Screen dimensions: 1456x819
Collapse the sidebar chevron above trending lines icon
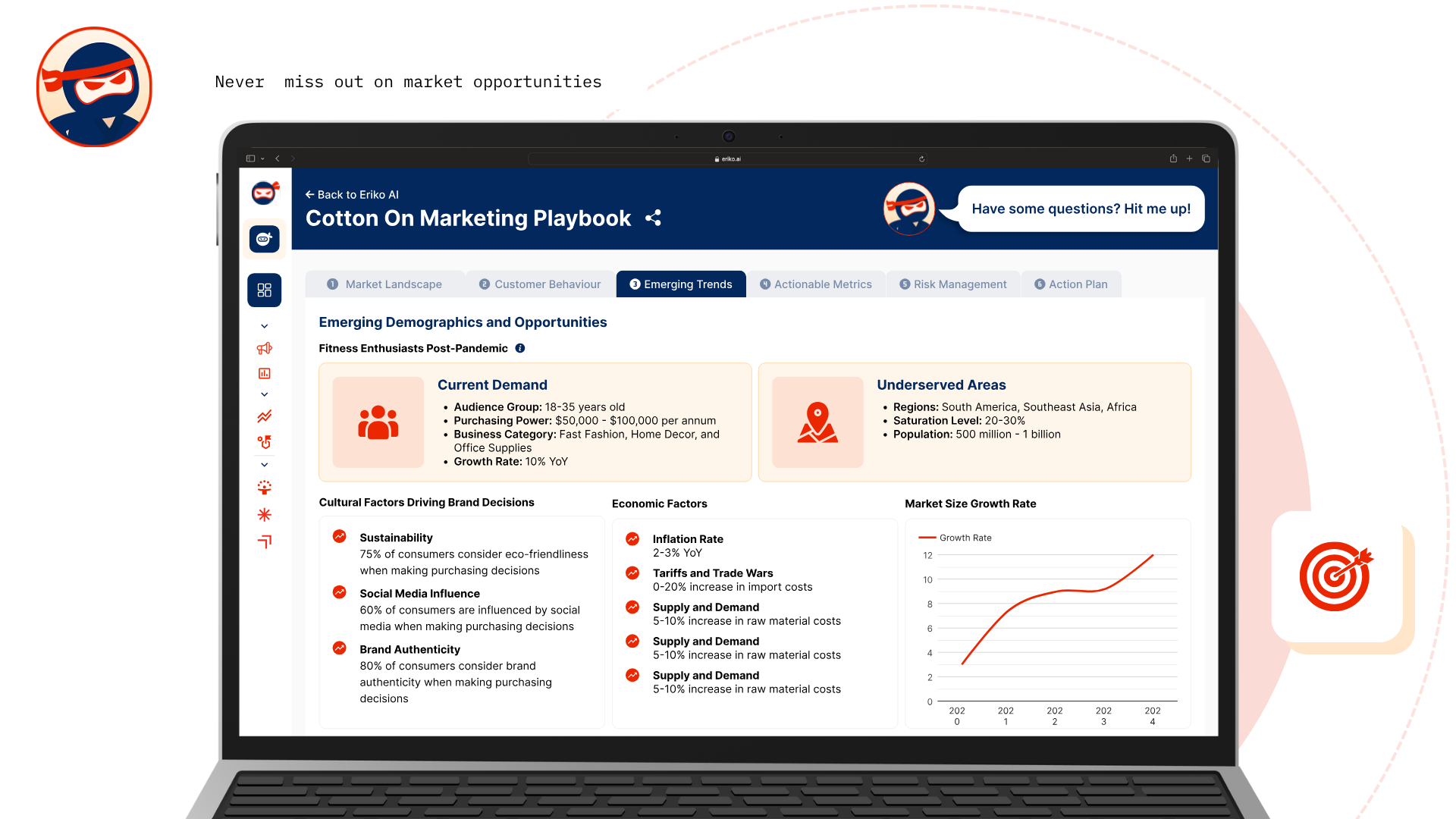(265, 394)
